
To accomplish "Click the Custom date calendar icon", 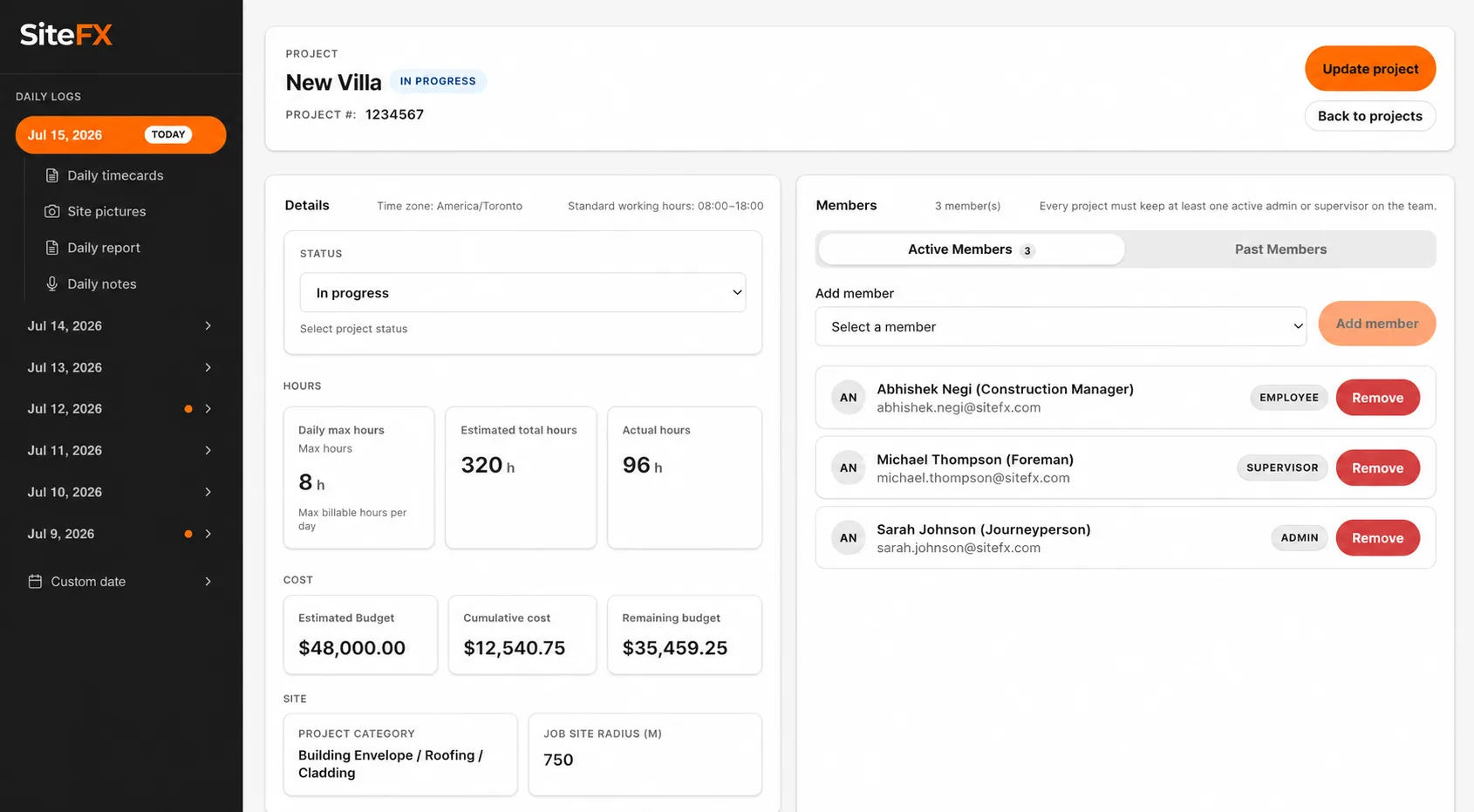I will click(35, 581).
